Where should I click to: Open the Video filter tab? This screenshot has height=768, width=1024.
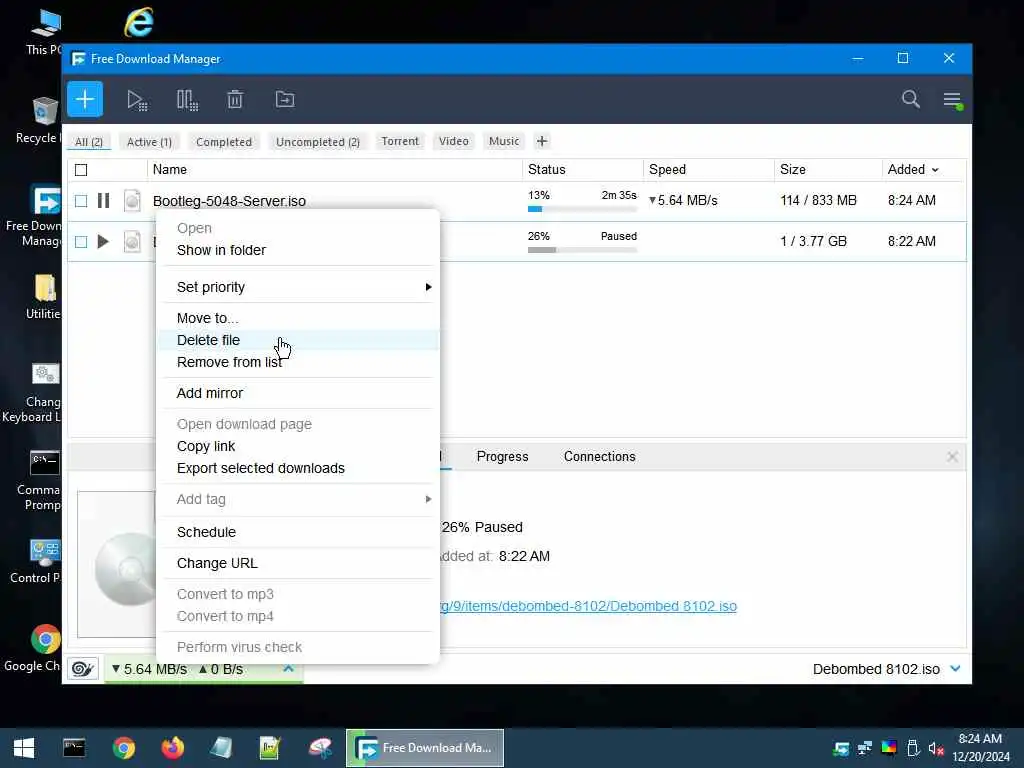point(454,141)
